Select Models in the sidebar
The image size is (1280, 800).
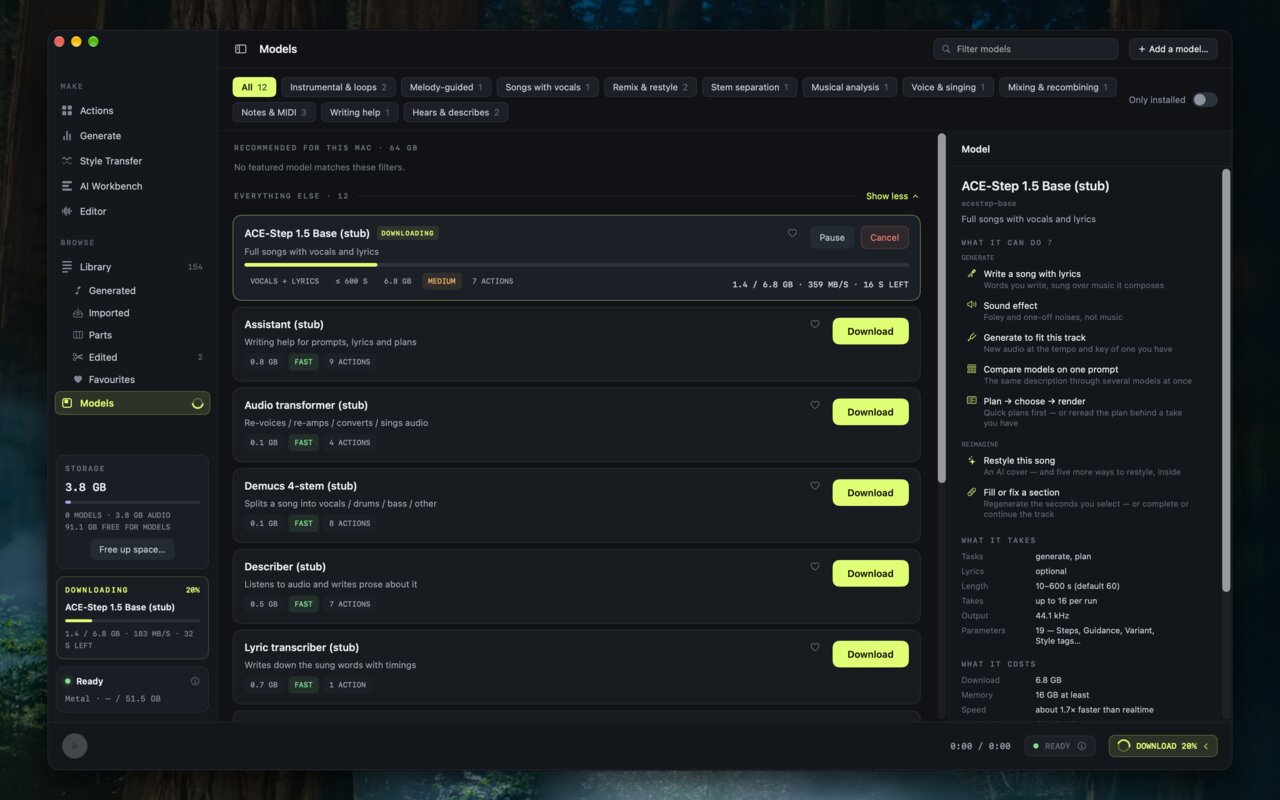[132, 403]
